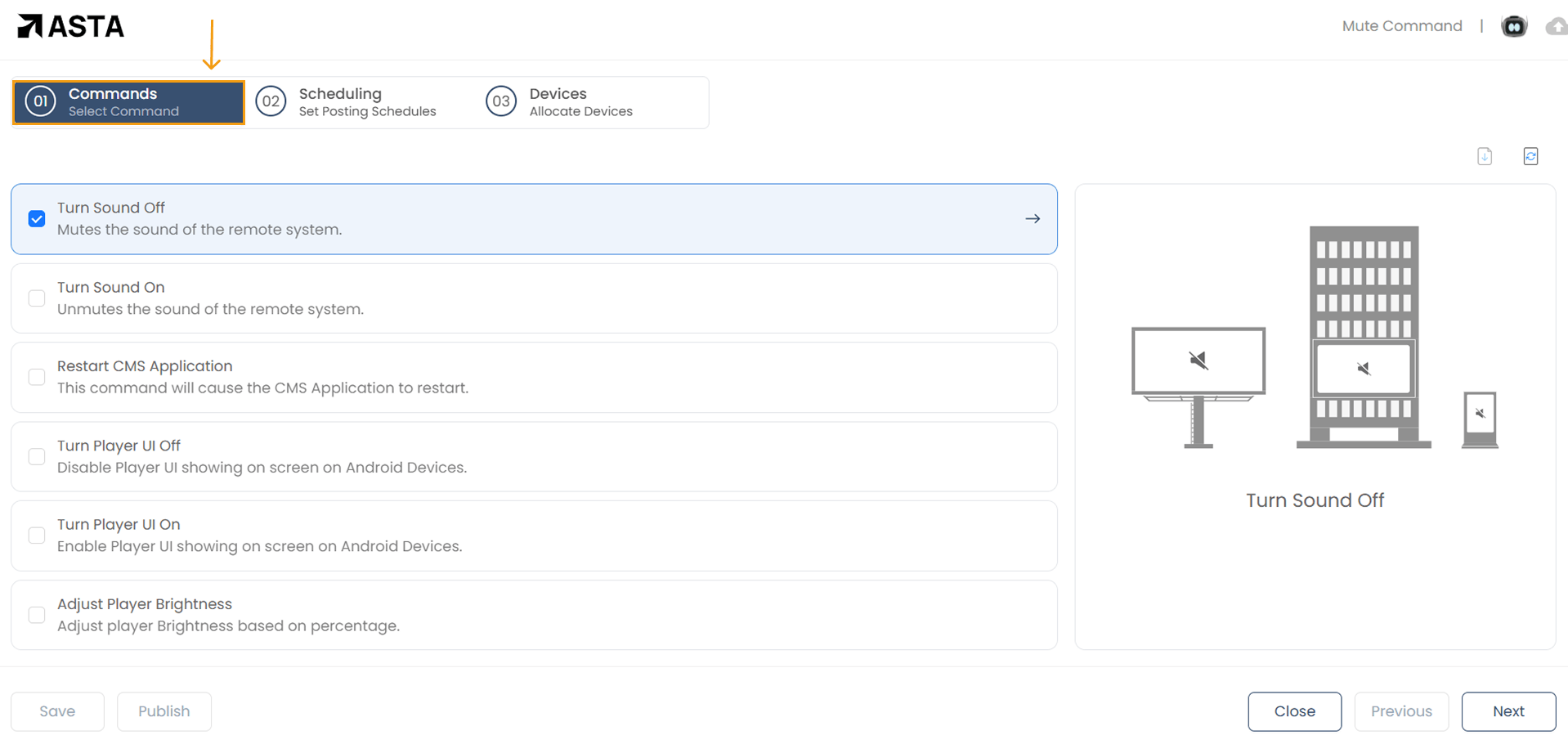Click the Close button
This screenshot has width=1568, height=744.
click(x=1294, y=711)
